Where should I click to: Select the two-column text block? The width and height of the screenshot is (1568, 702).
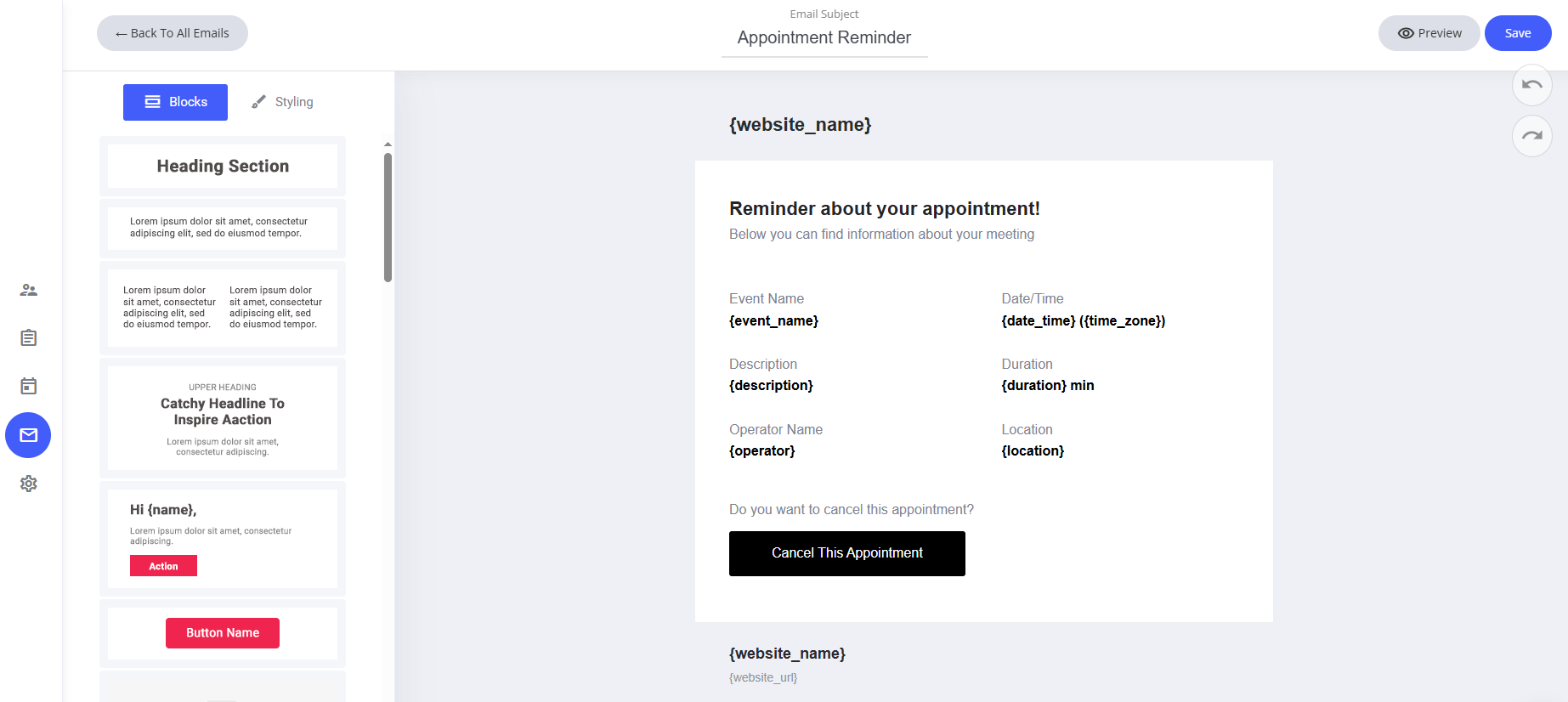(x=223, y=308)
